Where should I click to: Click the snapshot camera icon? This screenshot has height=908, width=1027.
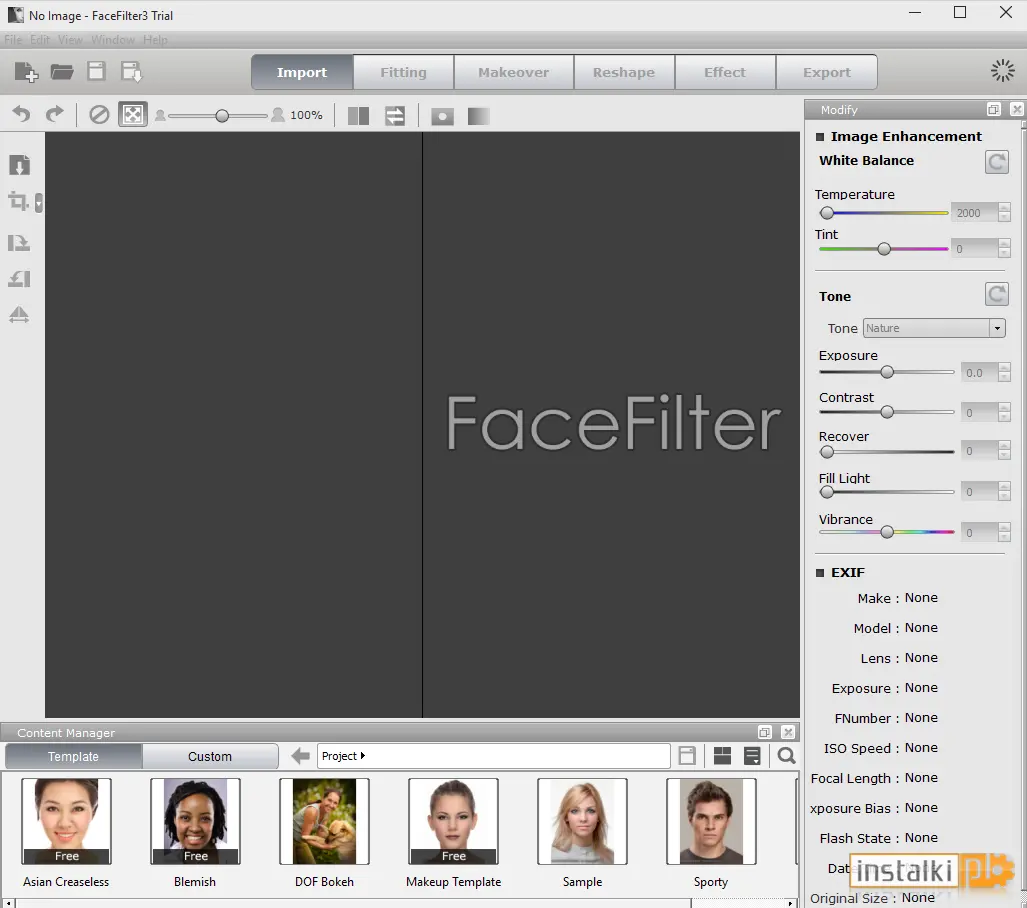[x=442, y=117]
